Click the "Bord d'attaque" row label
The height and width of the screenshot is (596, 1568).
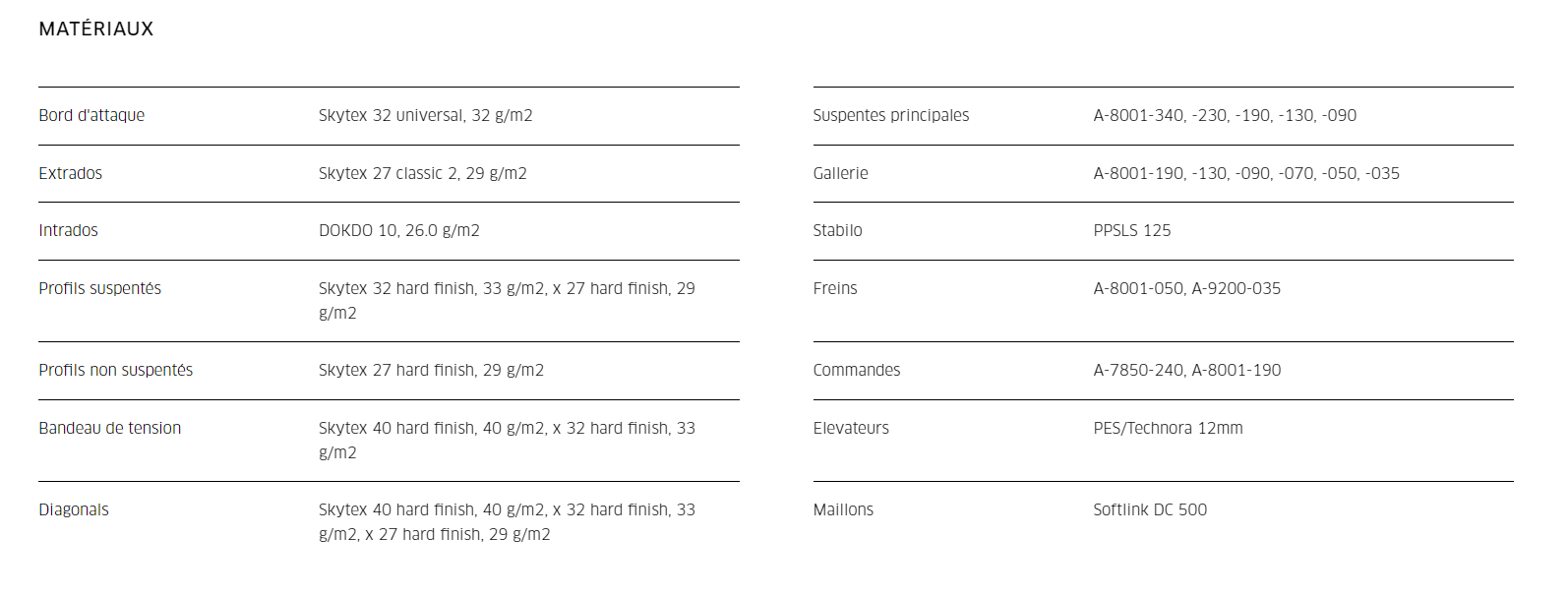(91, 115)
